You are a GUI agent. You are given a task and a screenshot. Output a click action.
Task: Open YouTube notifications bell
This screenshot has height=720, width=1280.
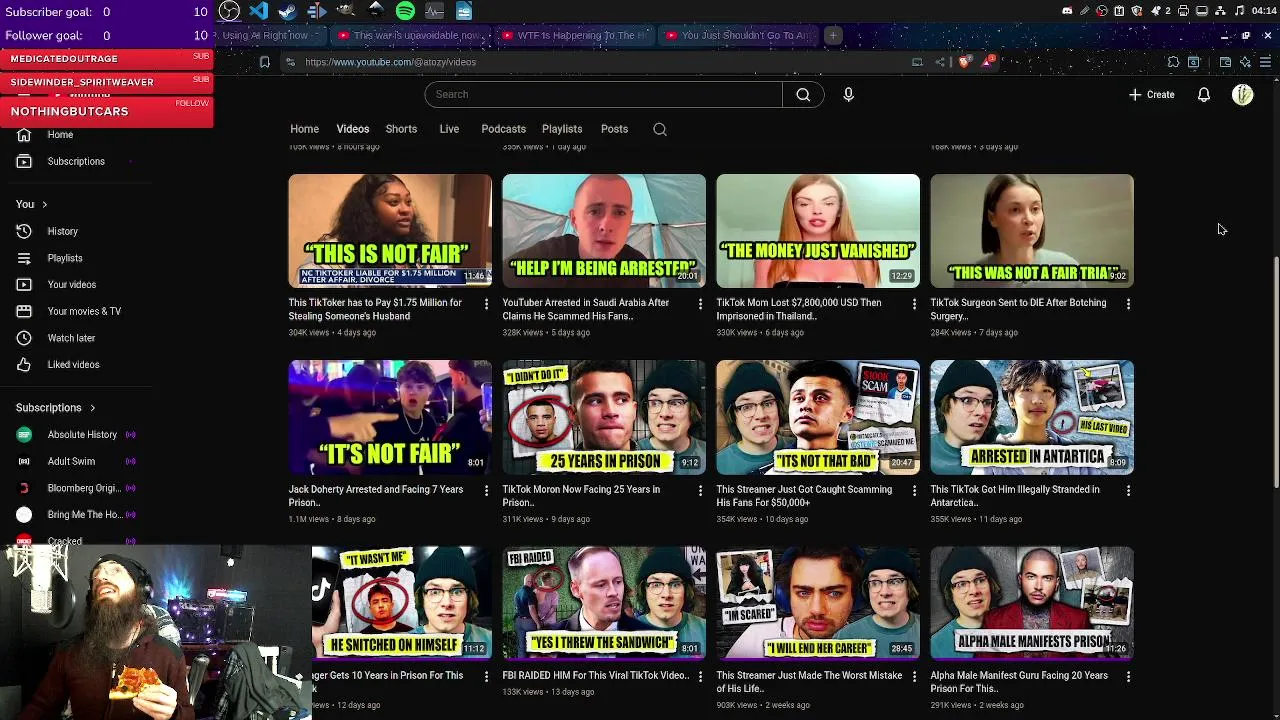click(1204, 94)
